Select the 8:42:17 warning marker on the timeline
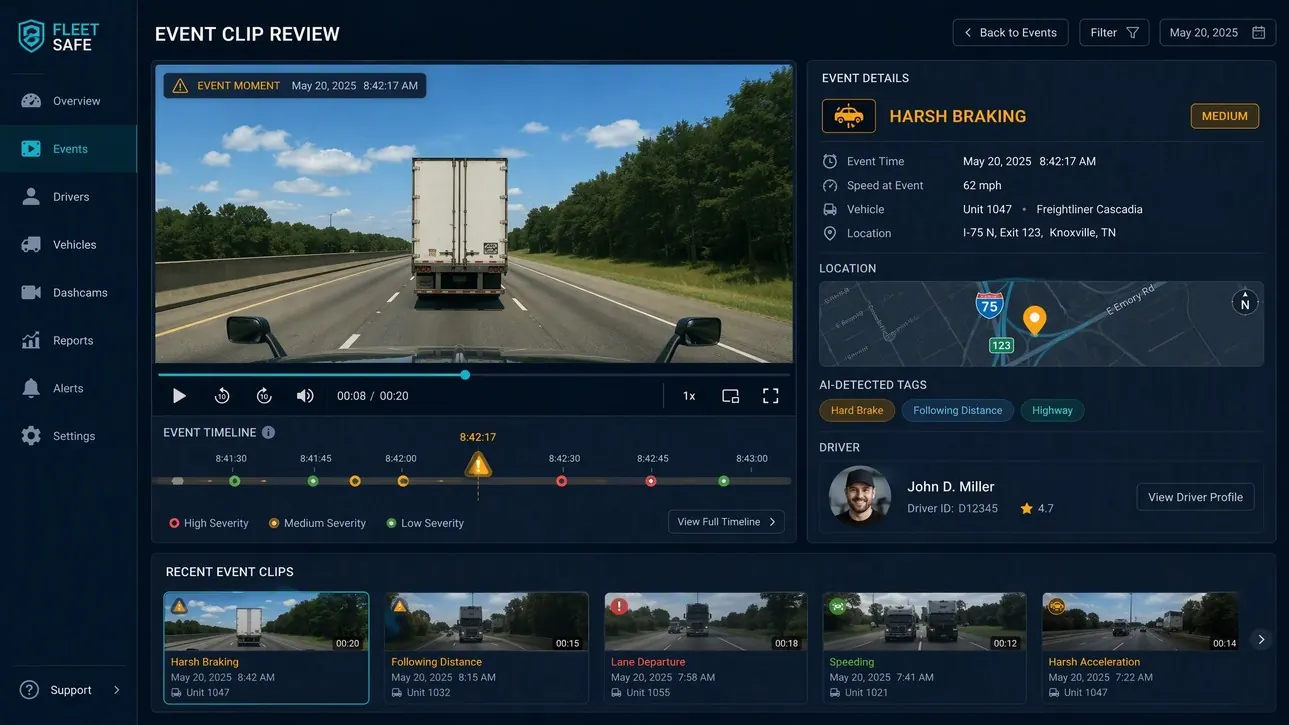Viewport: 1289px width, 725px height. [478, 465]
